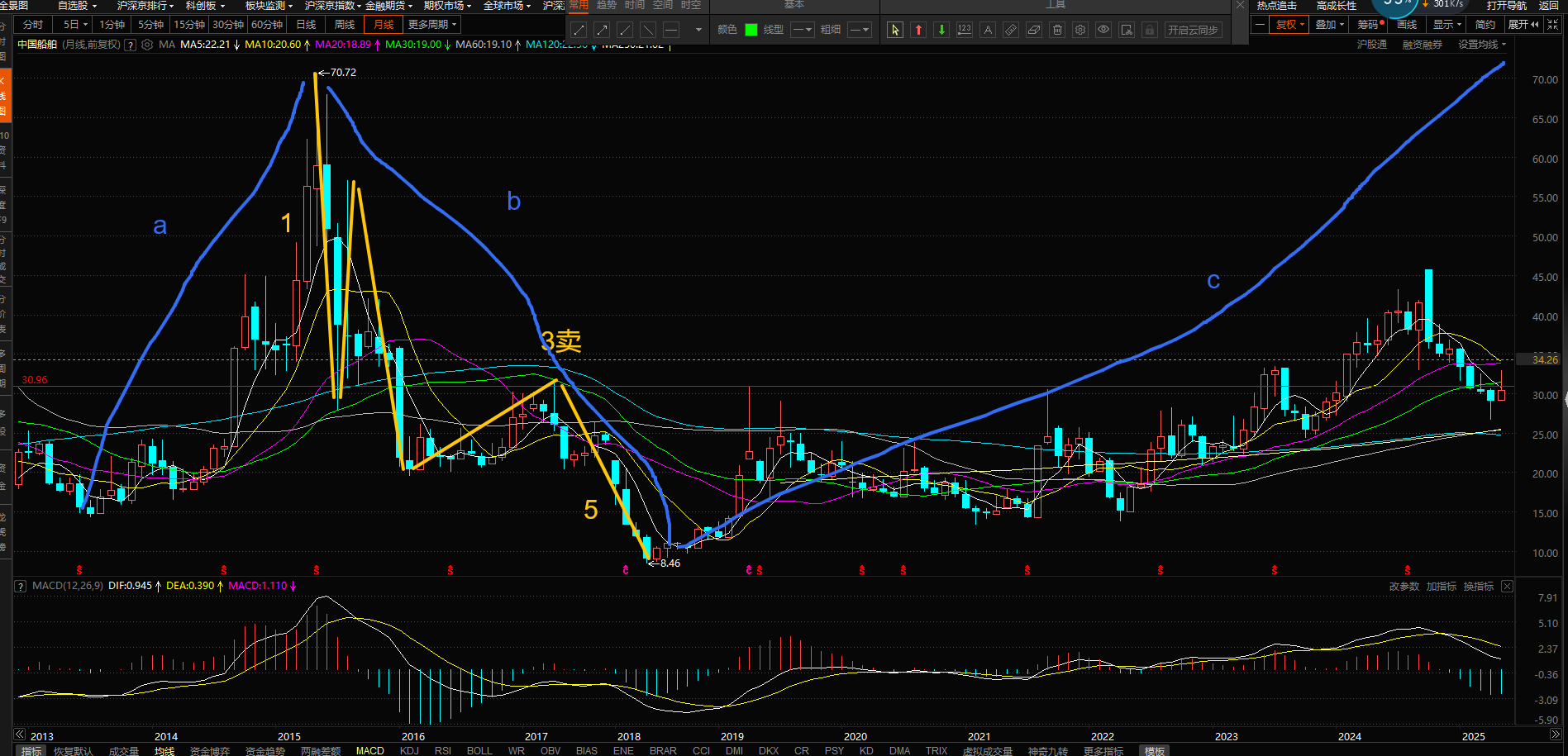Screen dimensions: 1568x756
Task: Switch to the 周线 weekly period tab
Action: (344, 25)
